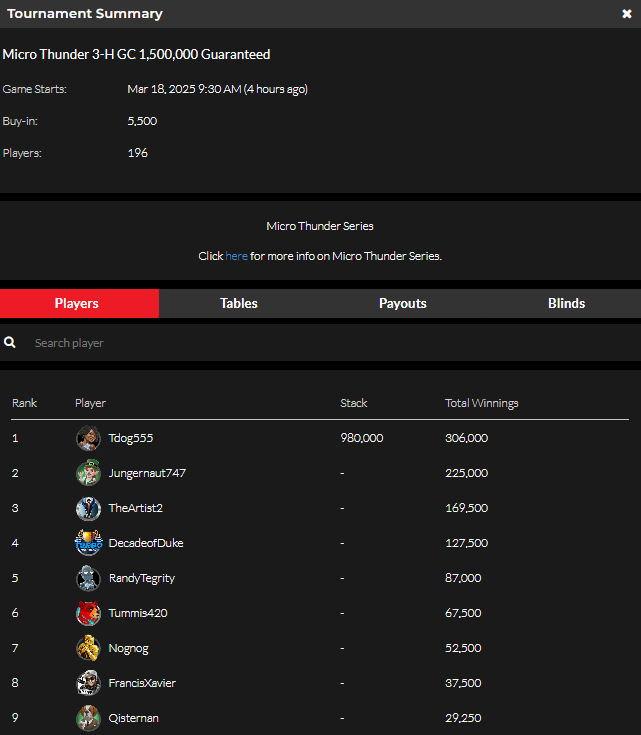Click the search magnifier icon
This screenshot has height=735, width=641.
tap(9, 343)
